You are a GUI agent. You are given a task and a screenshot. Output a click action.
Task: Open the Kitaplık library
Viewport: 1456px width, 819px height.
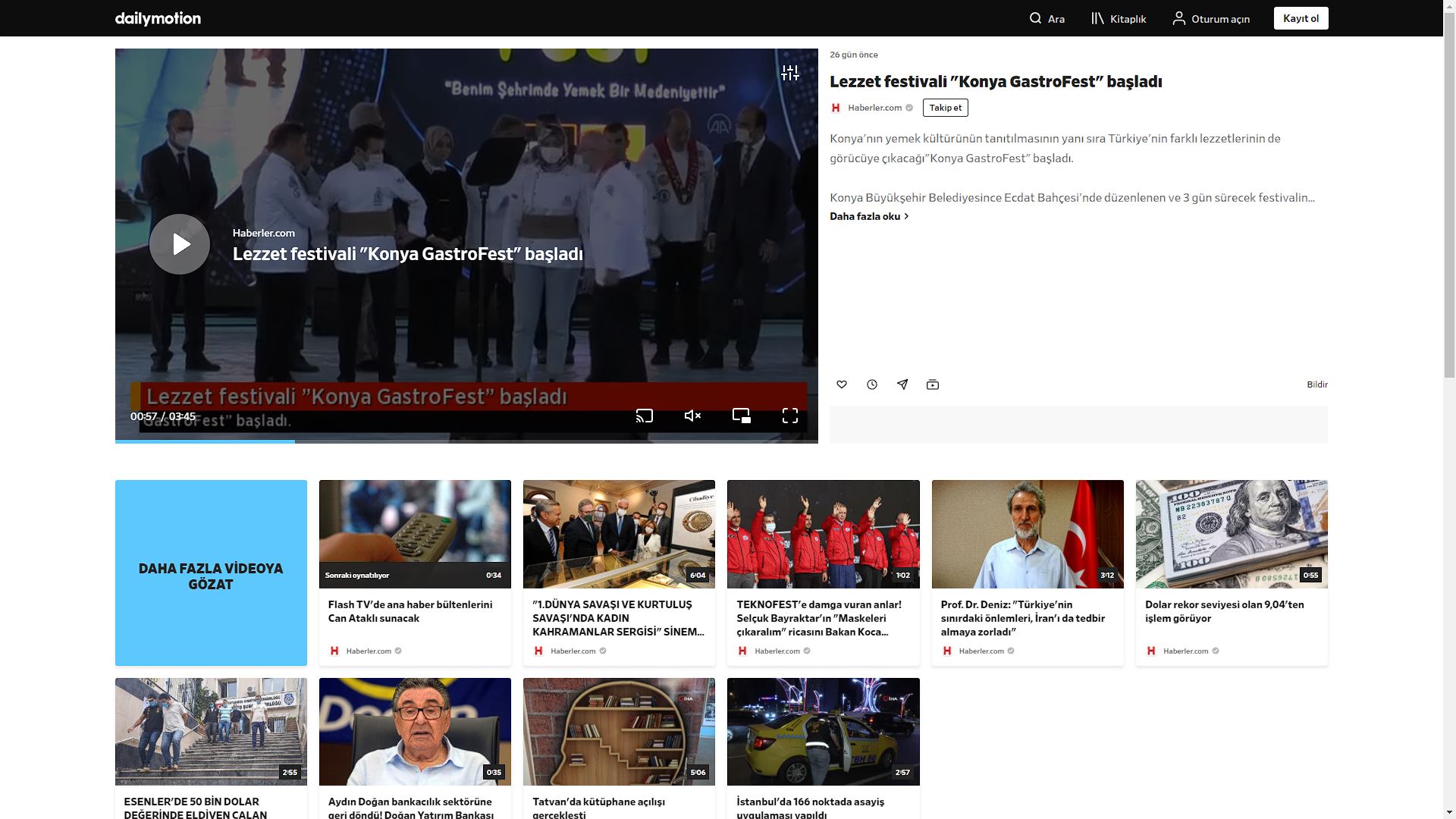pos(1119,18)
